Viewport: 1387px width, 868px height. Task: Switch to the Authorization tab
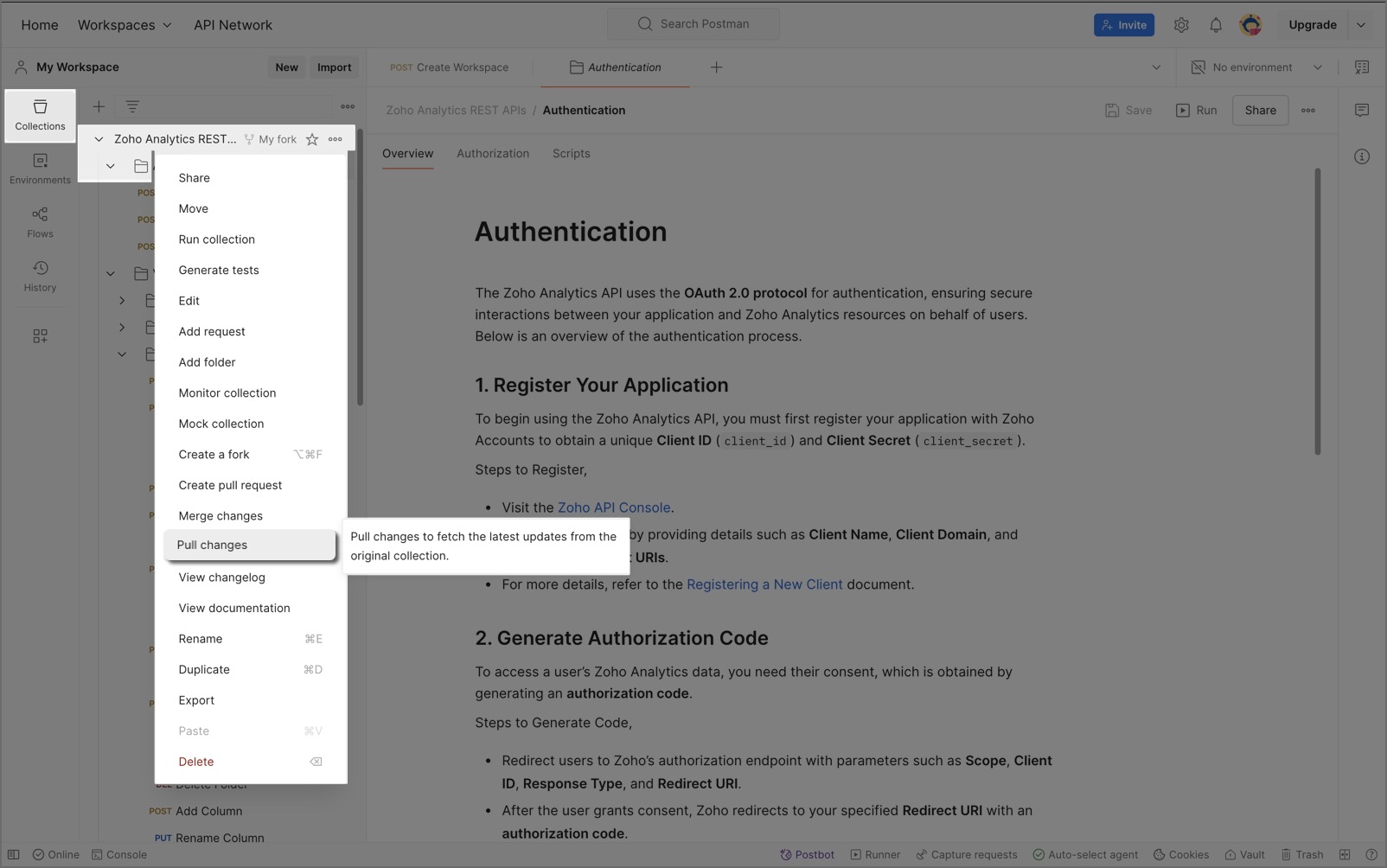[492, 153]
